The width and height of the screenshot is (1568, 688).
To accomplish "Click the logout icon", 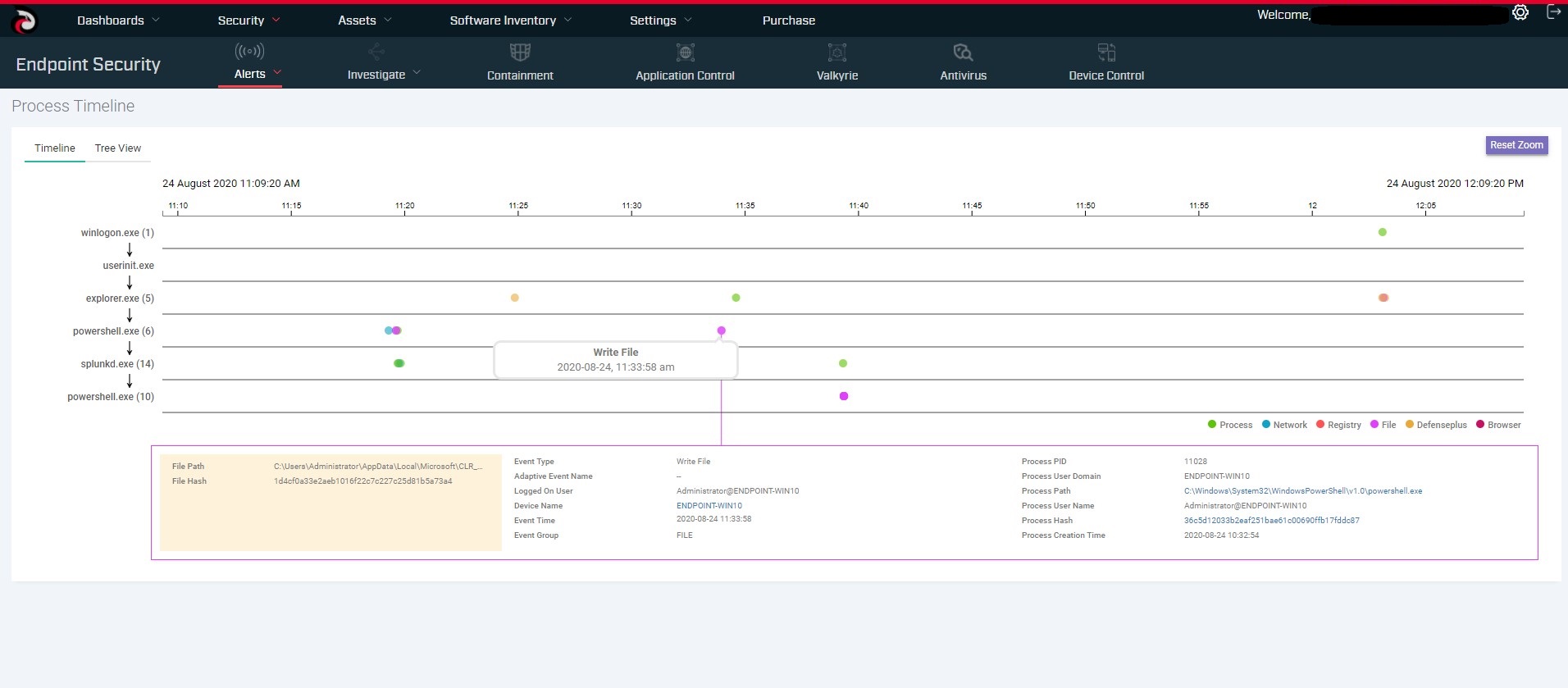I will [1552, 11].
